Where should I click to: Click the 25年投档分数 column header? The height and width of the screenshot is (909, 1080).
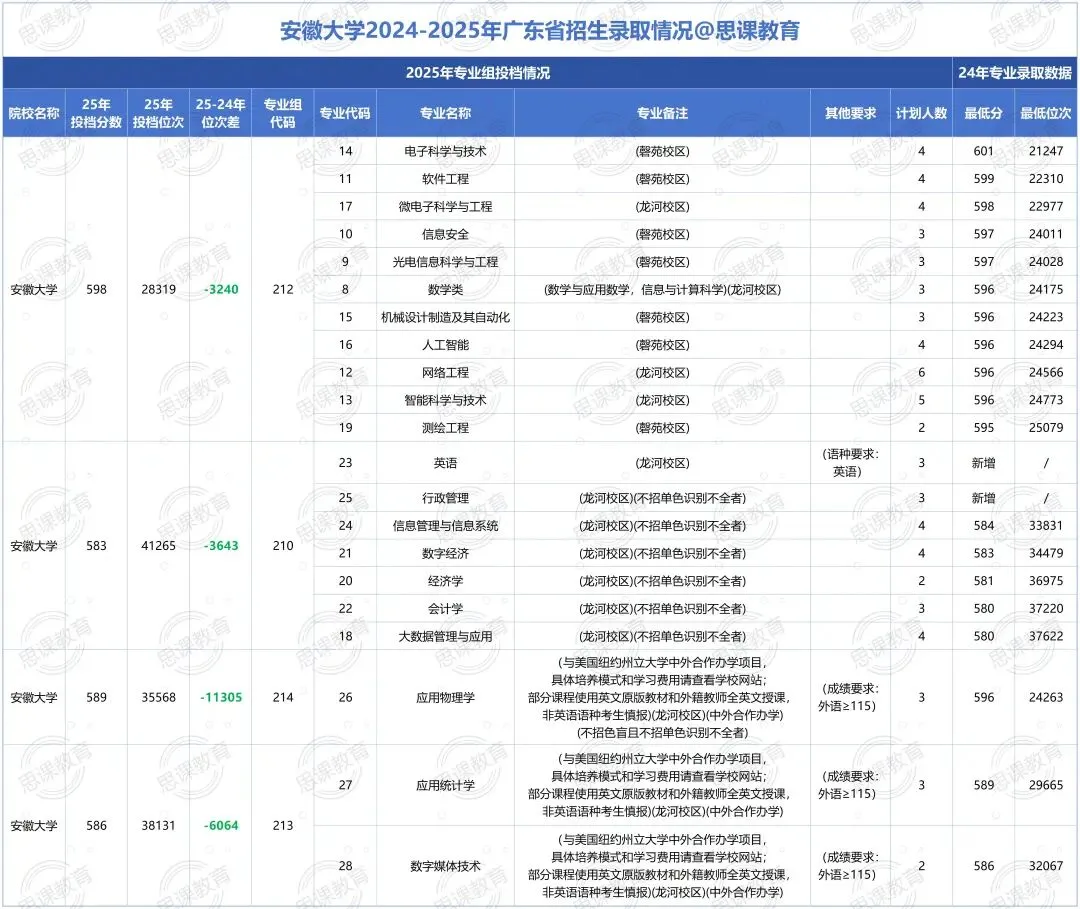[96, 113]
